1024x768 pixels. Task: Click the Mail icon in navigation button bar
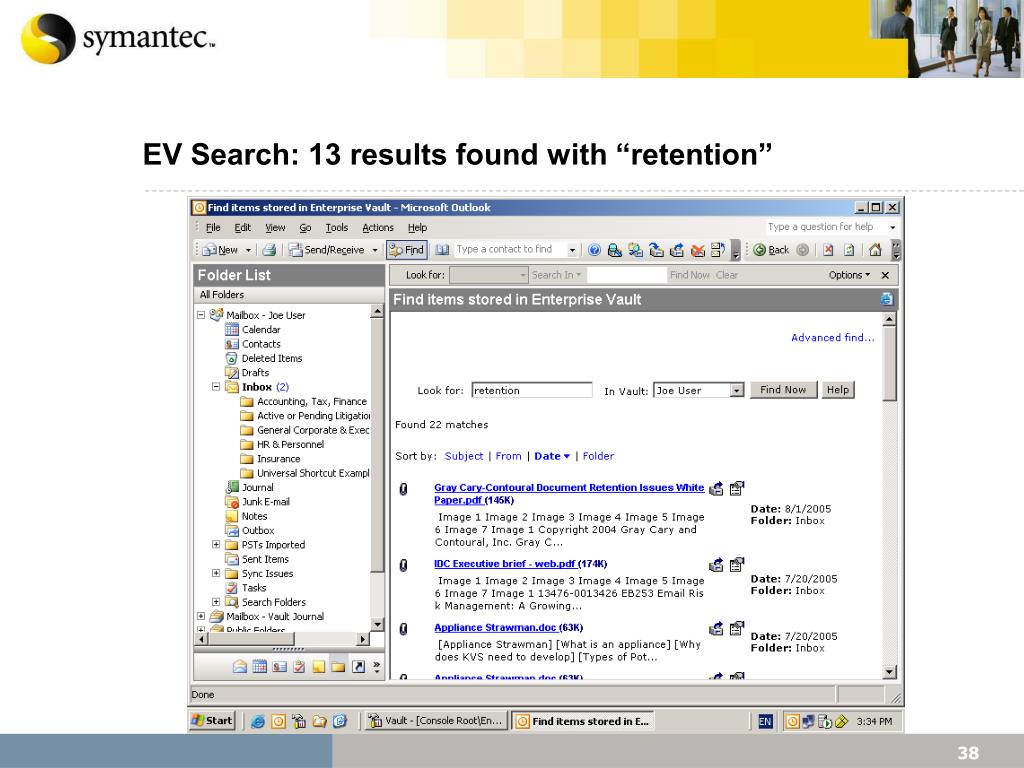tap(240, 667)
